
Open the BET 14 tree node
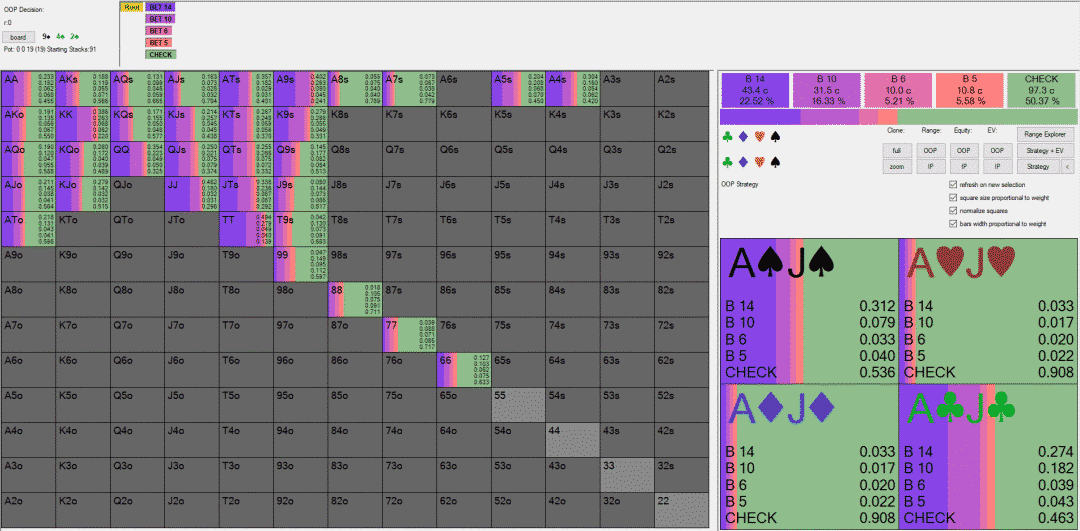tap(161, 7)
